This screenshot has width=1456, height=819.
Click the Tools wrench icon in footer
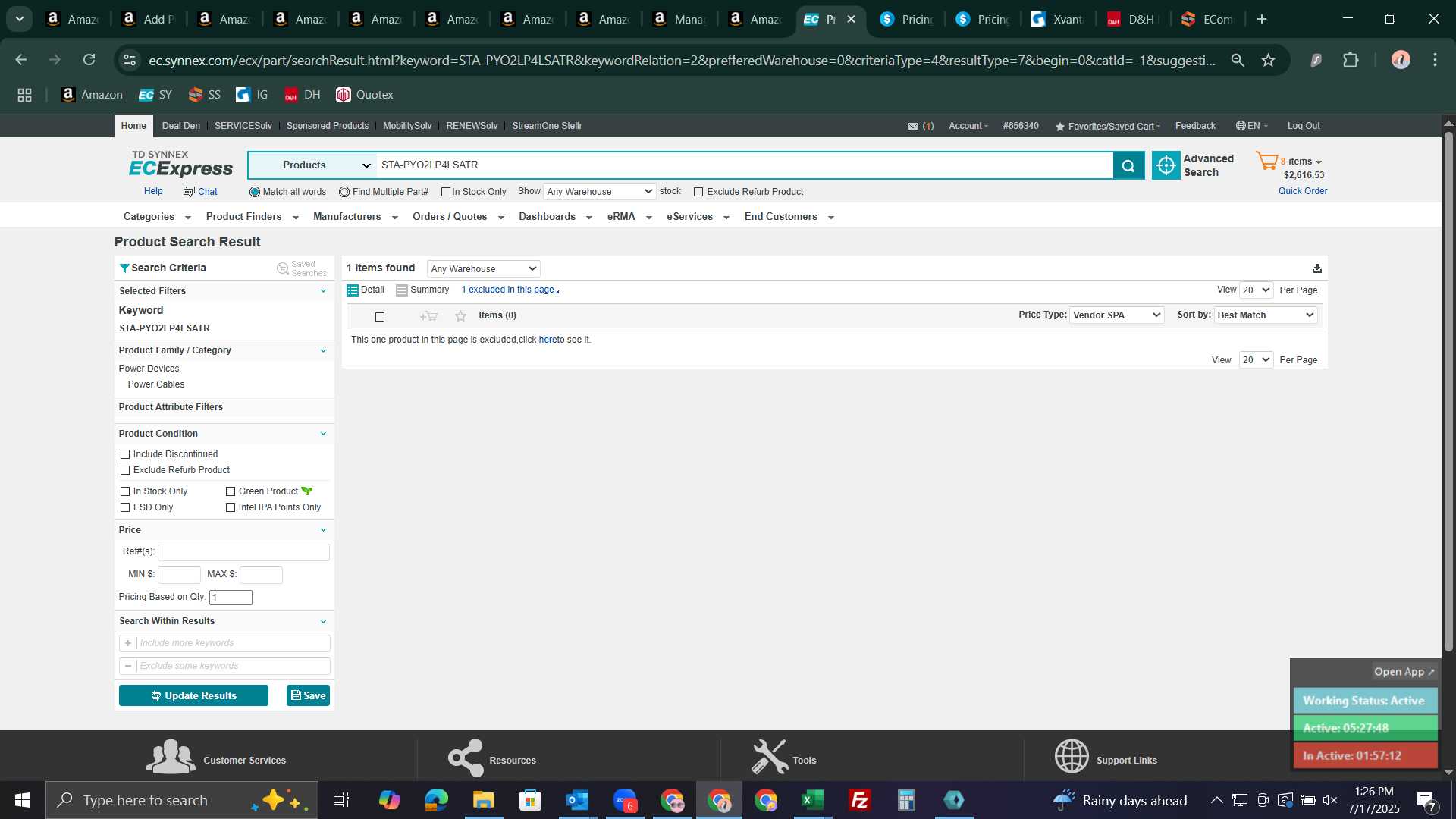[770, 757]
